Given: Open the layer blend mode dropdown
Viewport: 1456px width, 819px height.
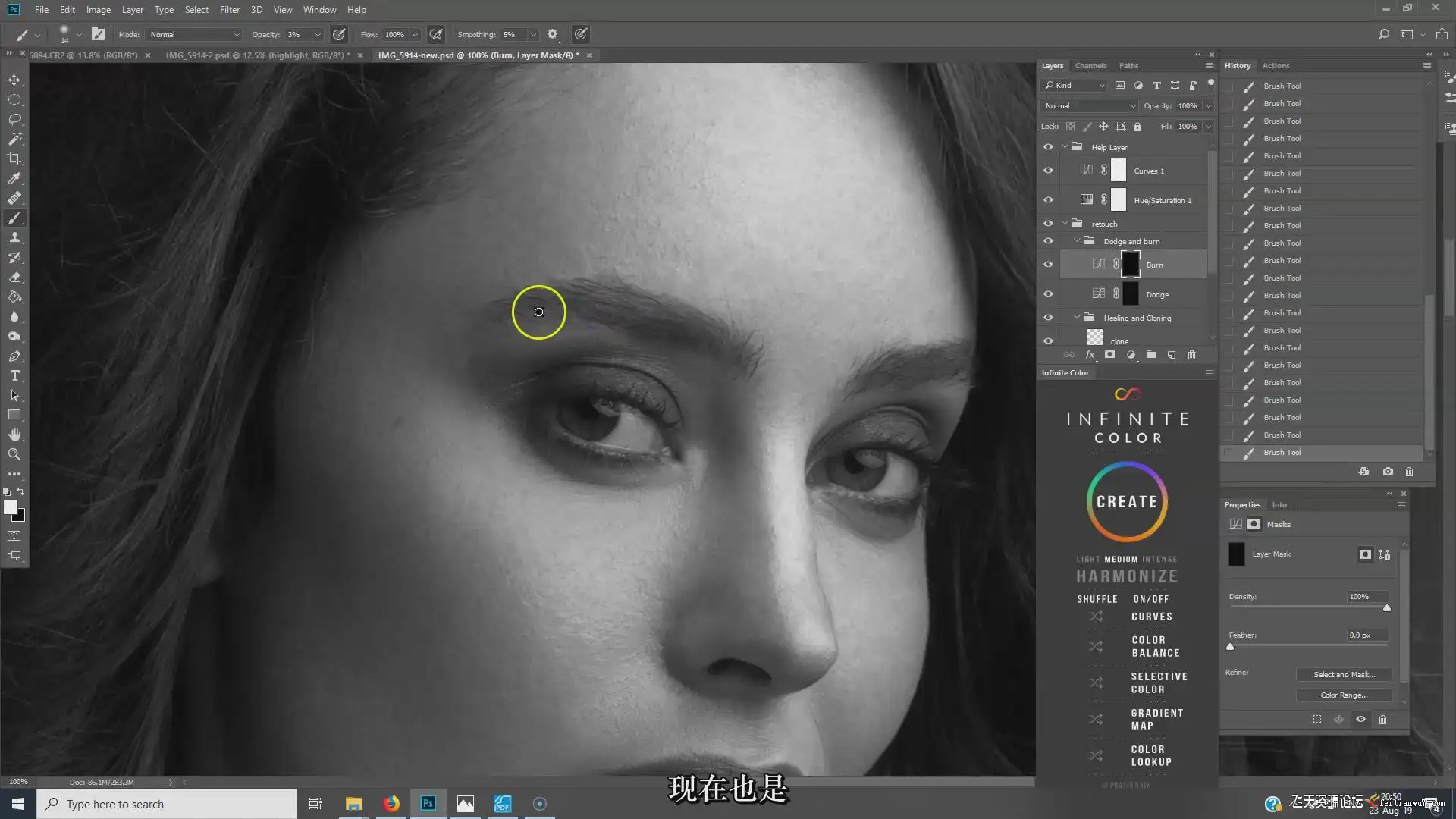Looking at the screenshot, I should tap(1089, 106).
